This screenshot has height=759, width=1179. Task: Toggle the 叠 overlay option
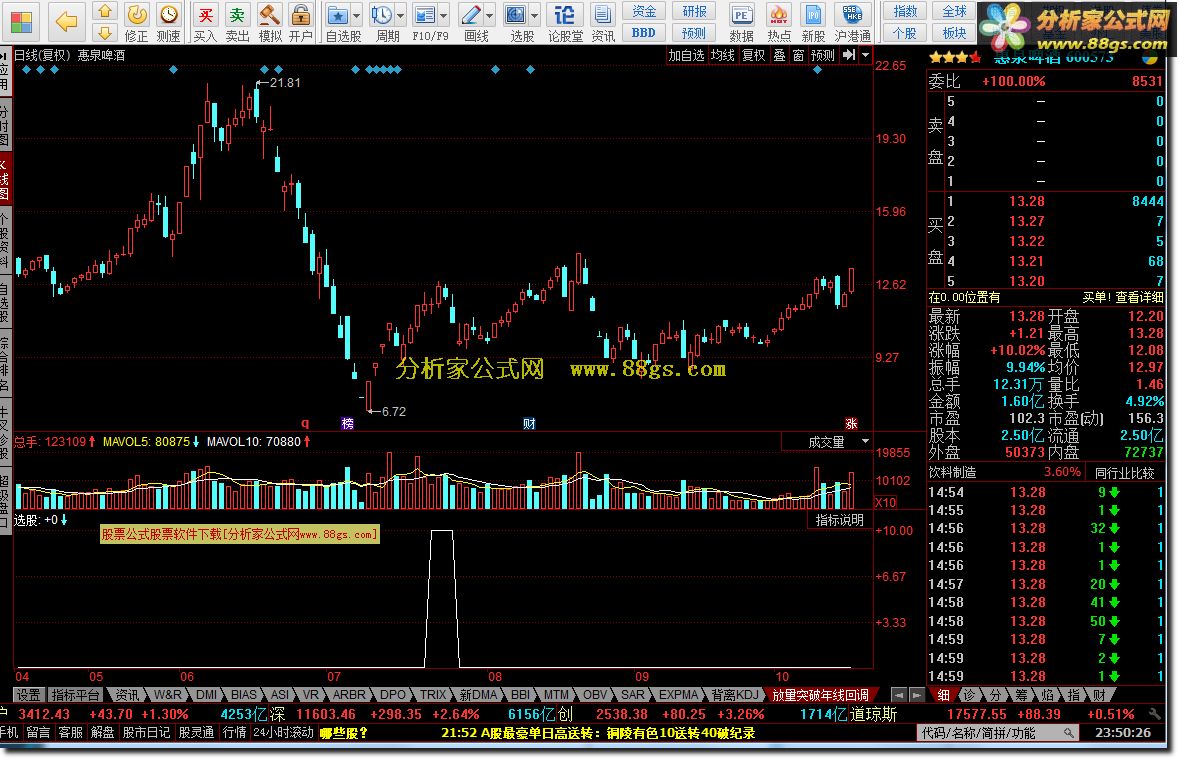point(780,55)
